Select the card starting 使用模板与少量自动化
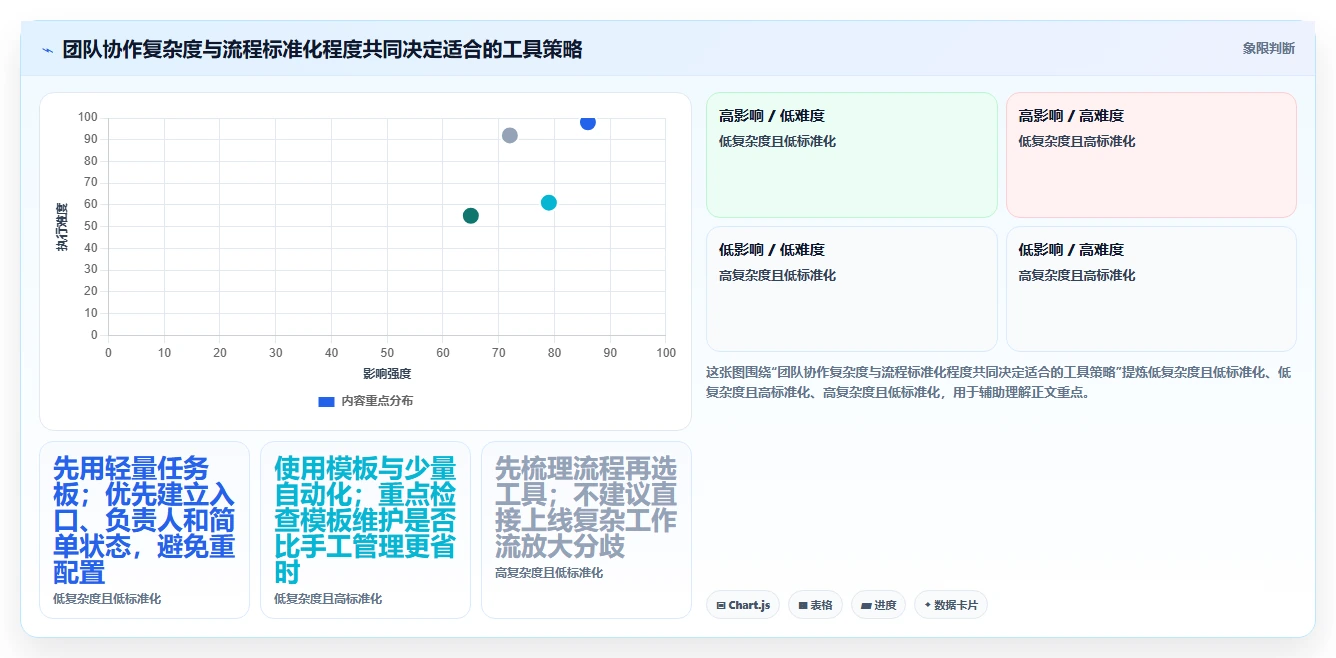The height and width of the screenshot is (658, 1336). (365, 530)
